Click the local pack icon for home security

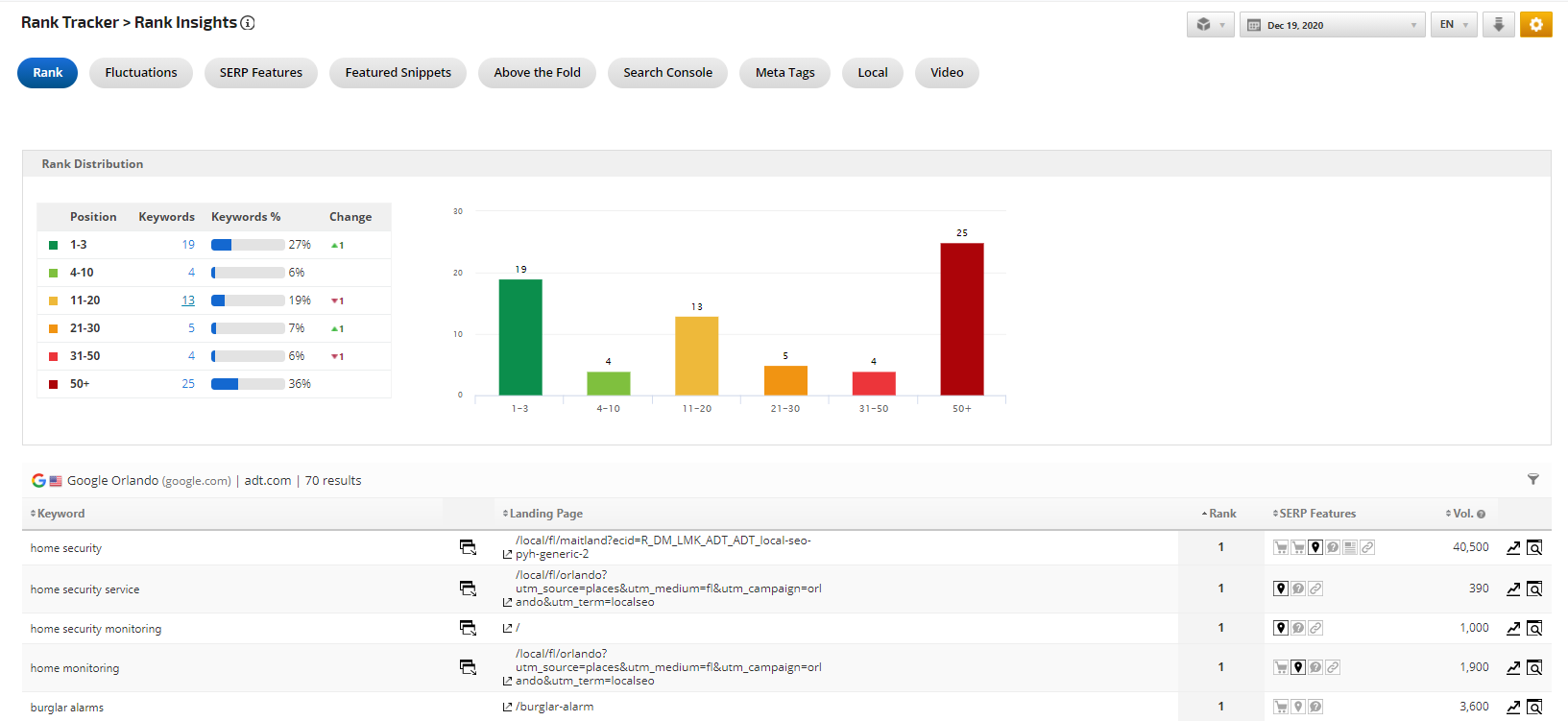1315,547
